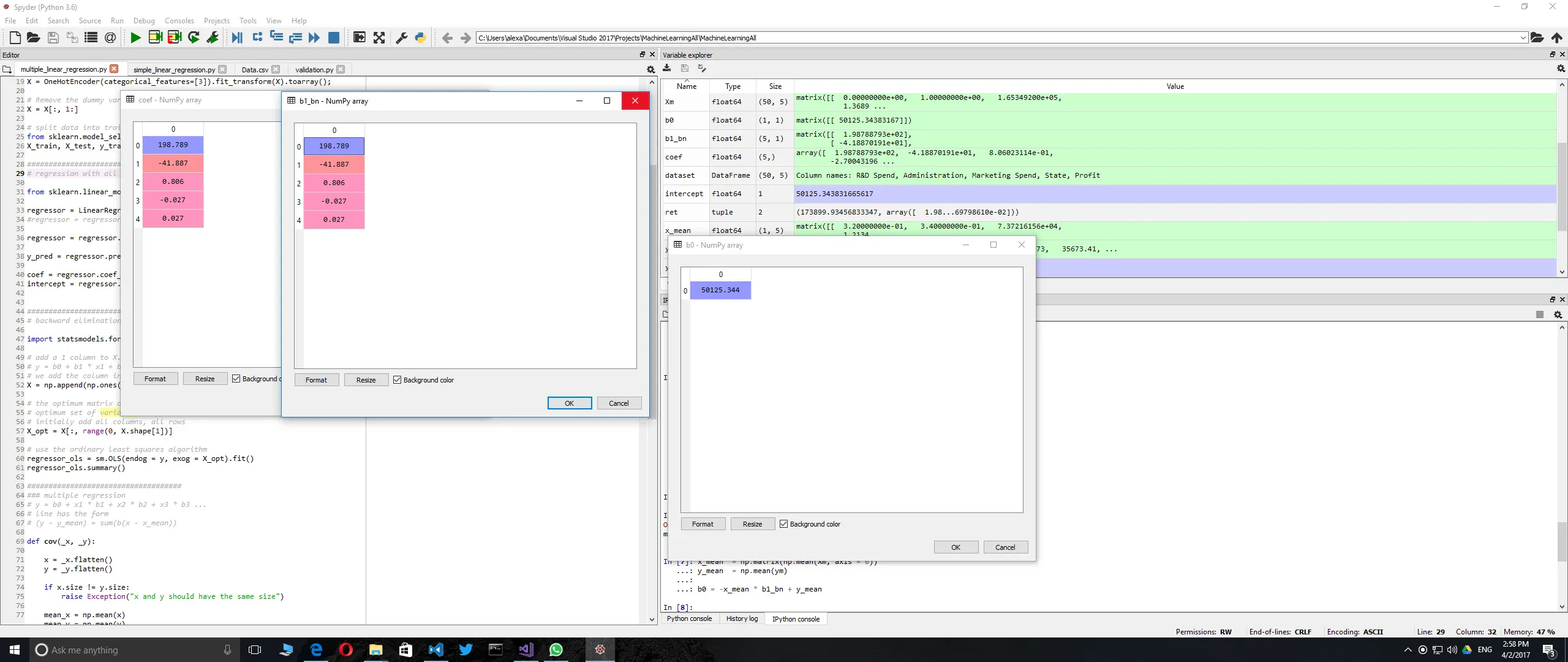This screenshot has height=662, width=1568.
Task: Open the PYTHONPATH manager Python icon
Action: click(x=421, y=37)
